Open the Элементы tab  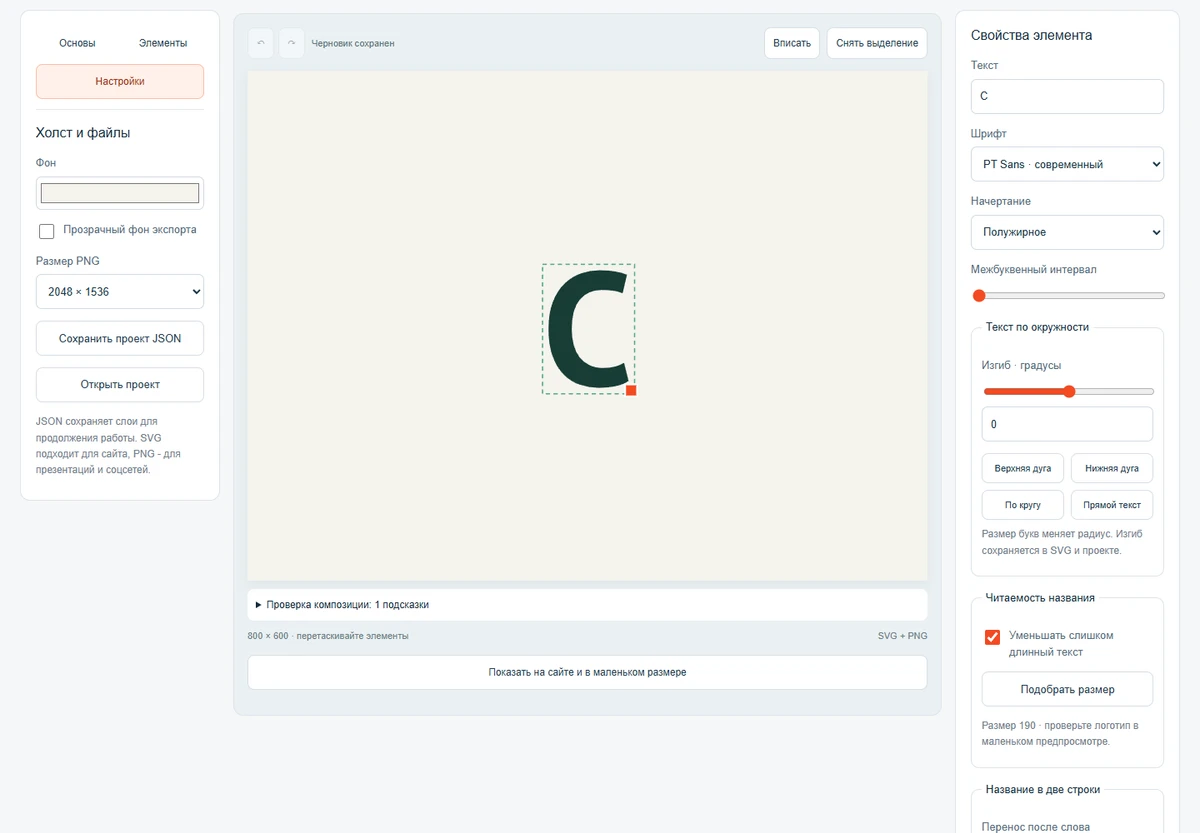[163, 43]
